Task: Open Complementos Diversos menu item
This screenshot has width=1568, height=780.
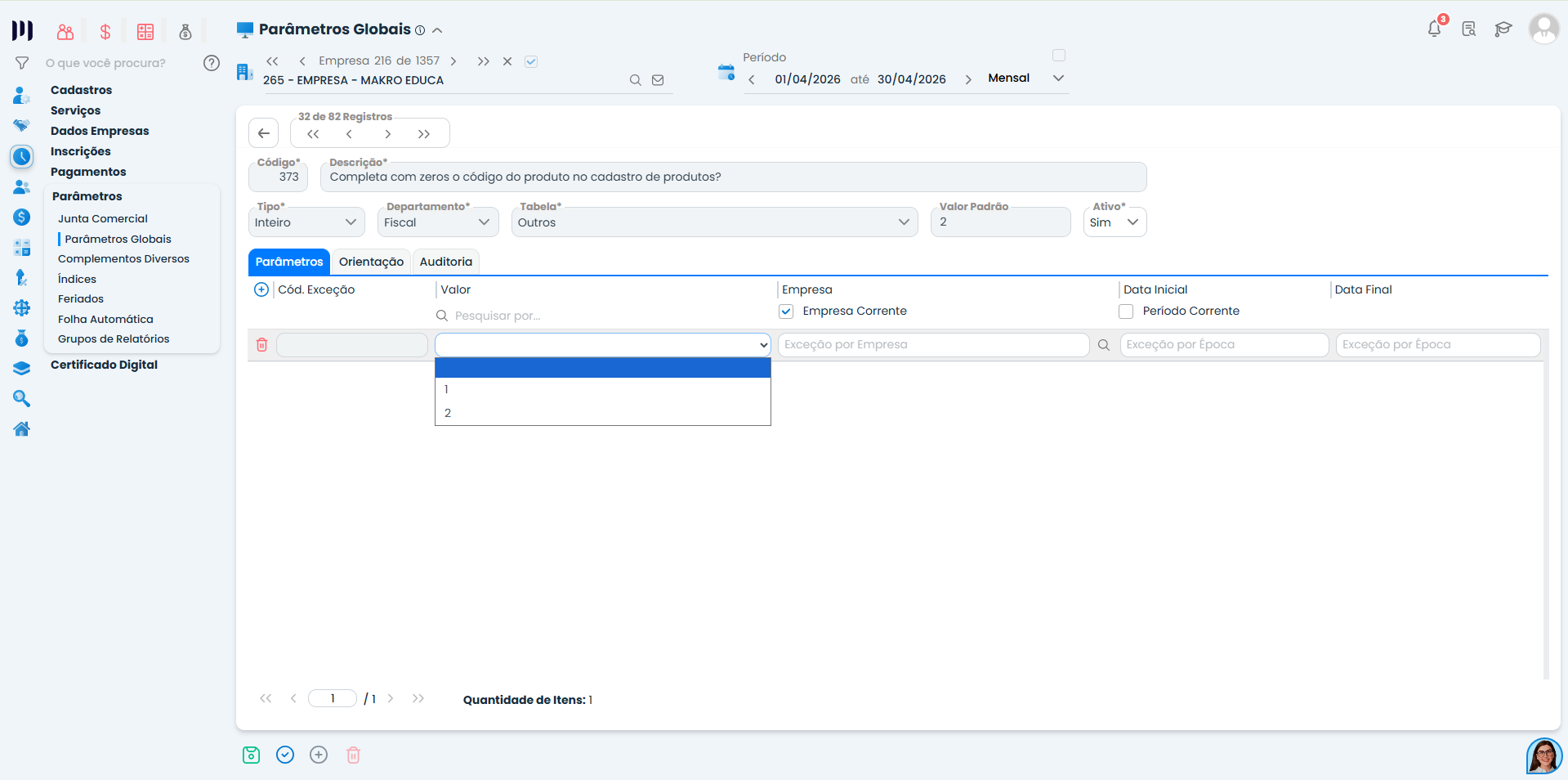Action: 123,258
